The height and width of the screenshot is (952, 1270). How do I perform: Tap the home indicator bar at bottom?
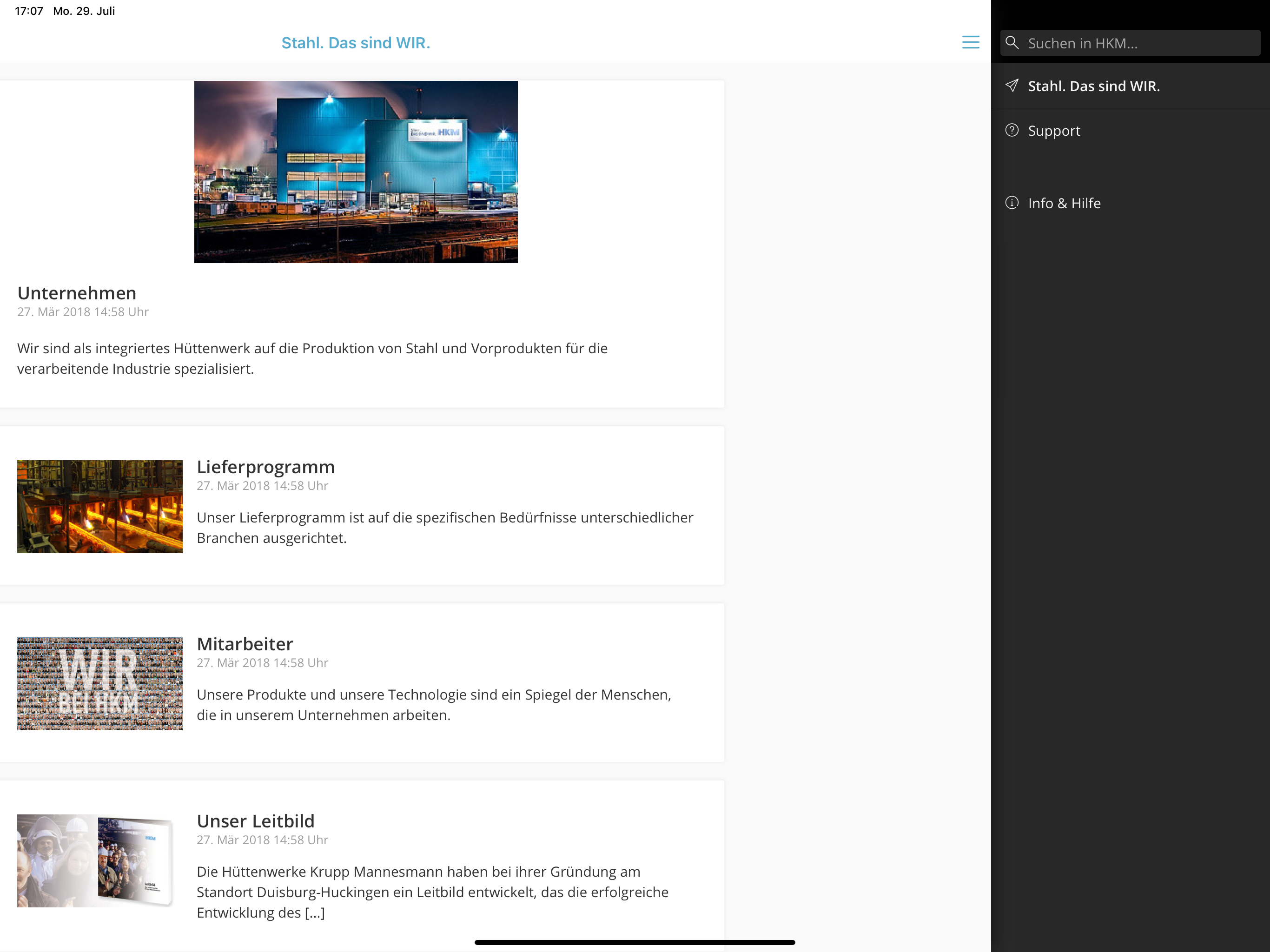pyautogui.click(x=635, y=942)
